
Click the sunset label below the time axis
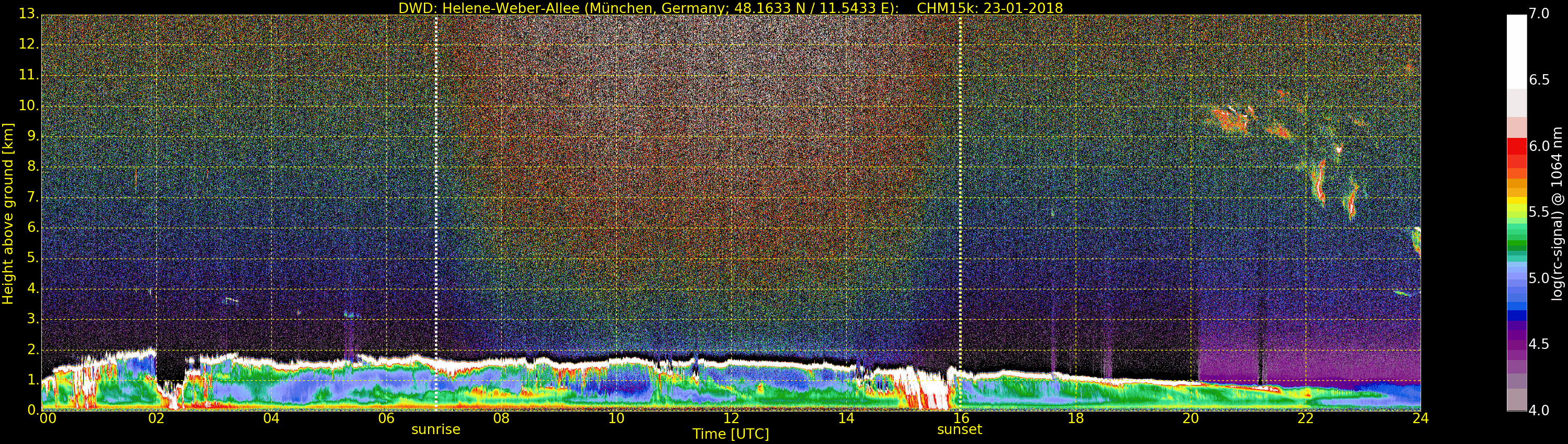click(x=959, y=429)
